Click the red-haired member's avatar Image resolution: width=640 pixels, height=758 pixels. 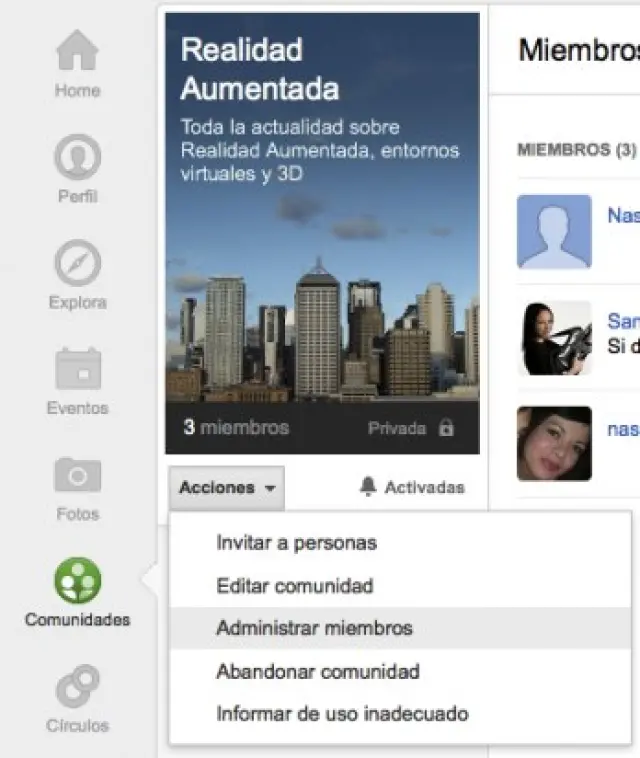click(x=554, y=443)
